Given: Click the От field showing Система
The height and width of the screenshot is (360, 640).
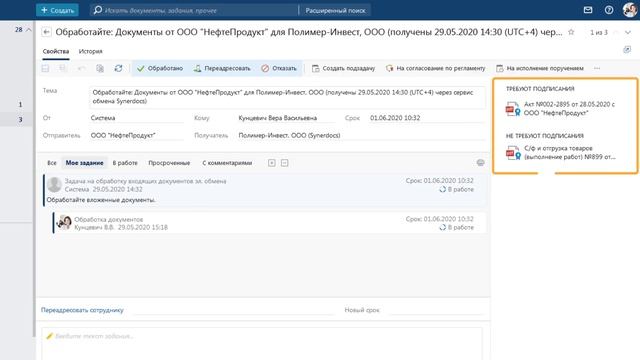Looking at the screenshot, I should pos(136,118).
